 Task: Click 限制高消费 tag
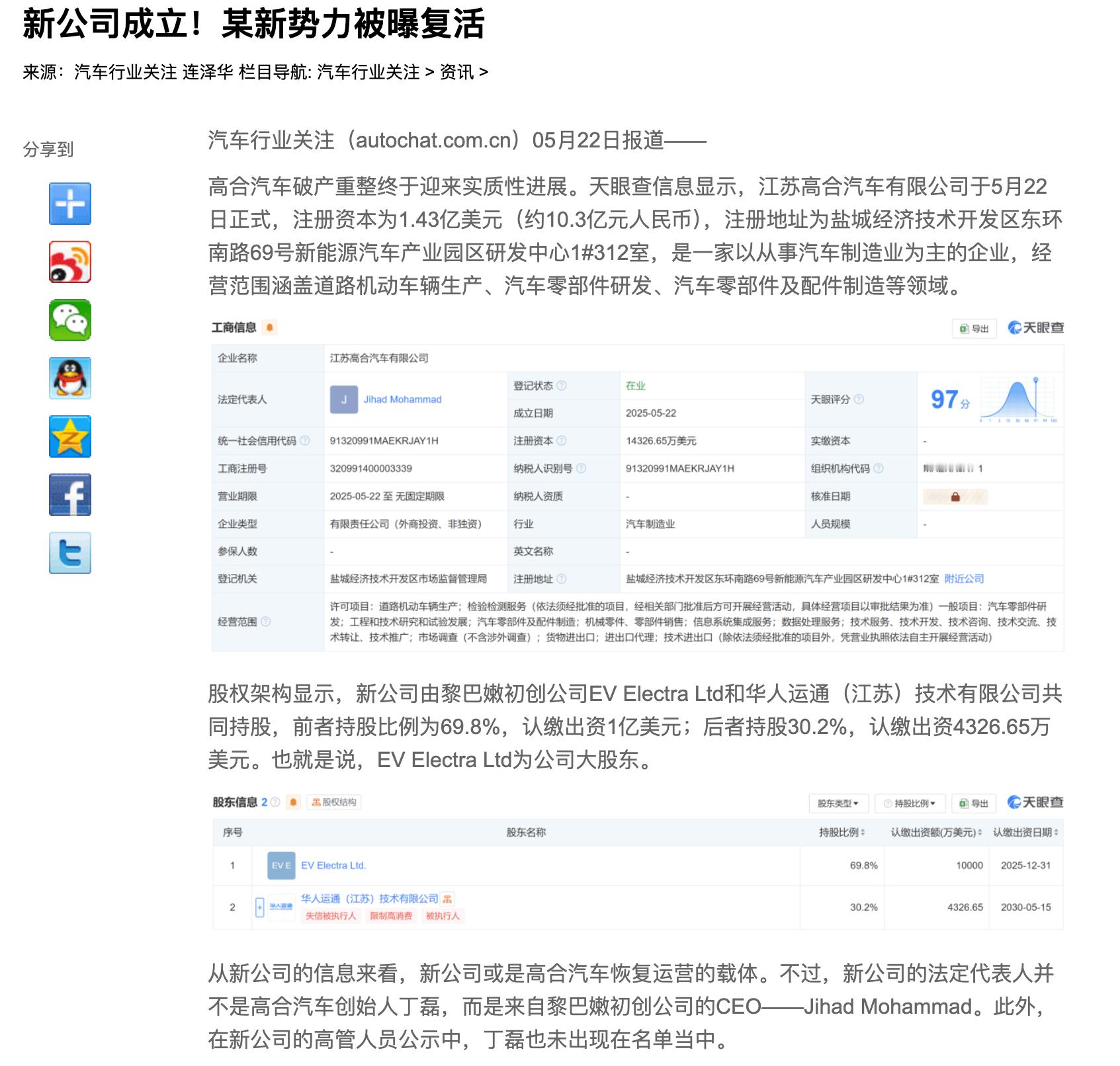pos(391,916)
